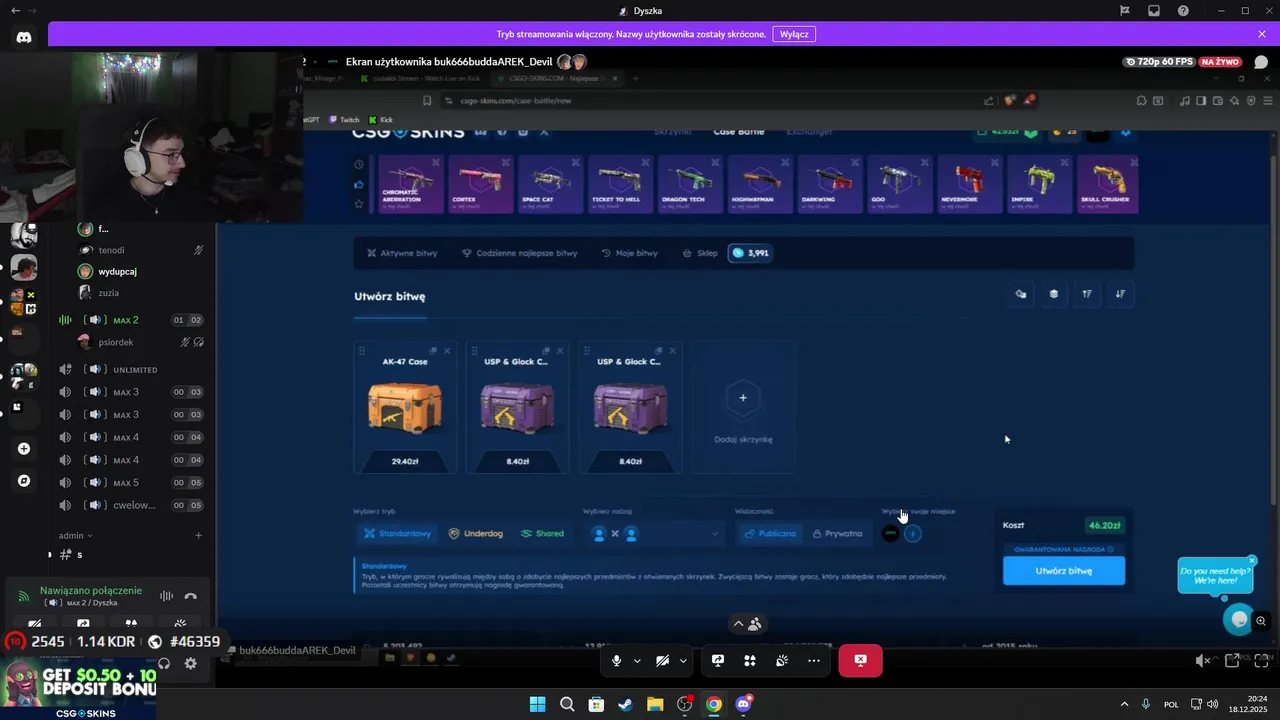
Task: Open Steam from the taskbar
Action: tap(625, 704)
